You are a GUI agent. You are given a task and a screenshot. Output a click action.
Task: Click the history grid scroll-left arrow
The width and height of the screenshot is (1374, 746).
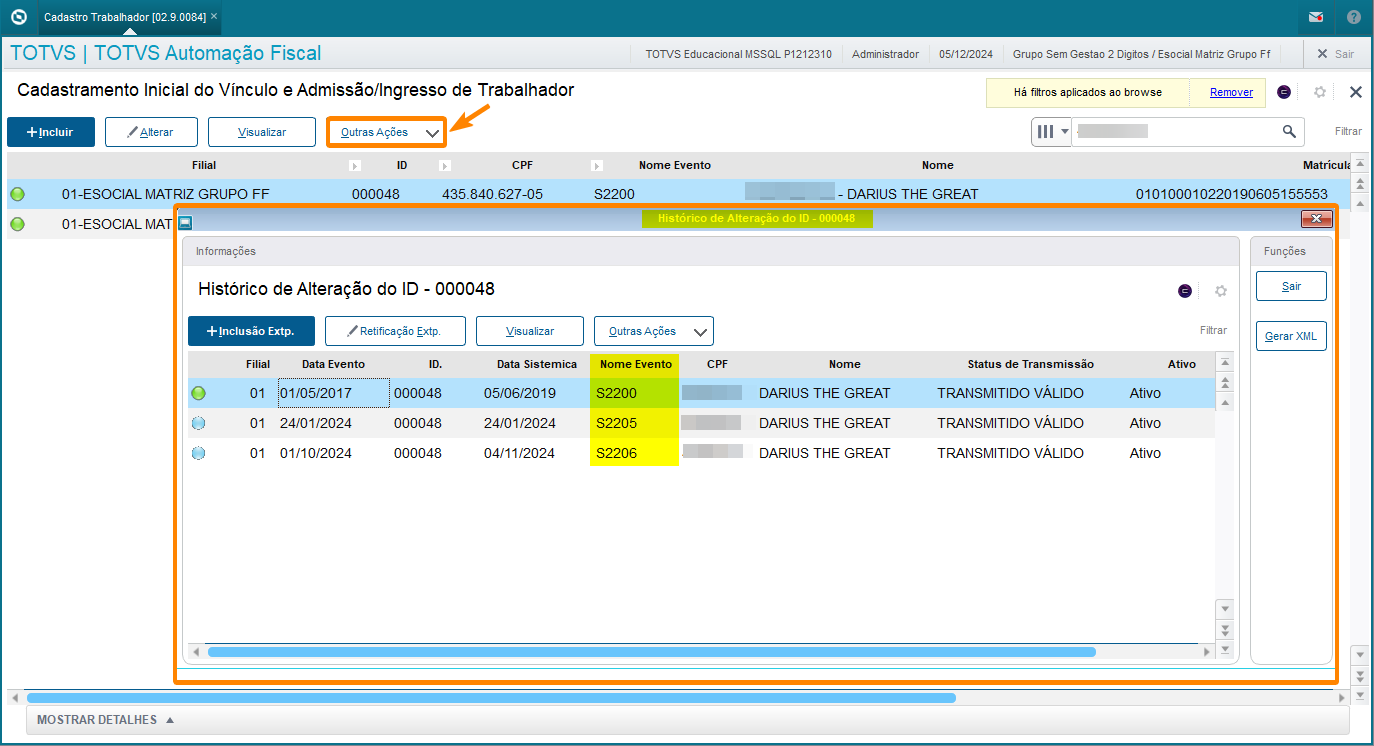[197, 652]
